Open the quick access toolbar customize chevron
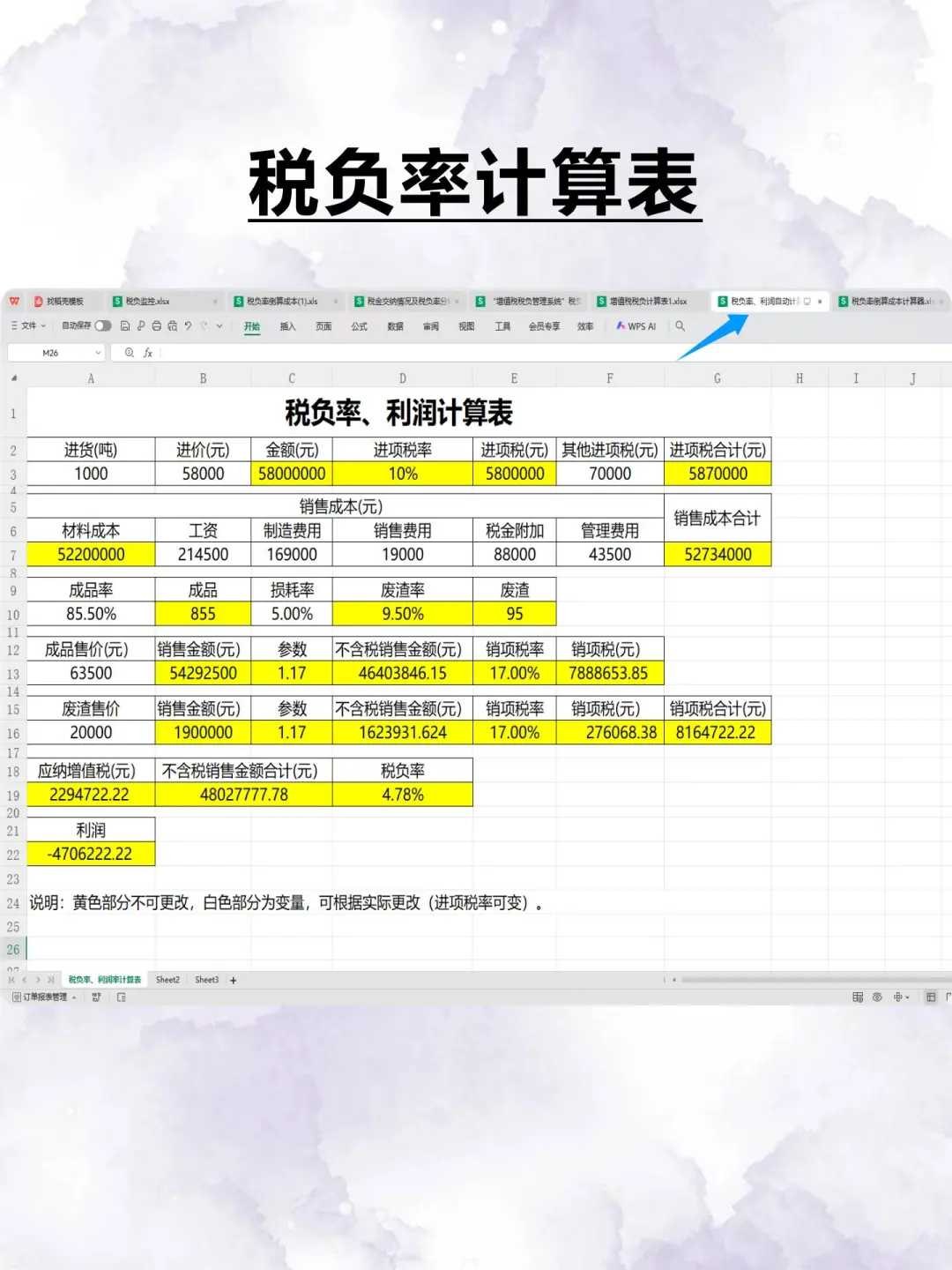Screen dimensions: 952x1270 coord(219,326)
